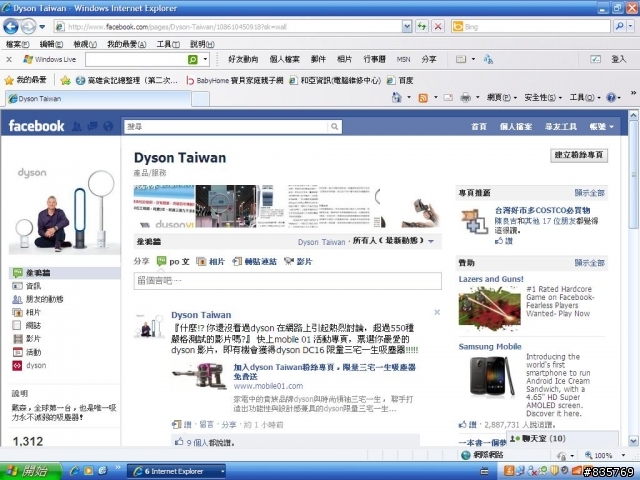Click the Facebook friend requests icon
Screen dimensions: 640x480
tap(76, 127)
